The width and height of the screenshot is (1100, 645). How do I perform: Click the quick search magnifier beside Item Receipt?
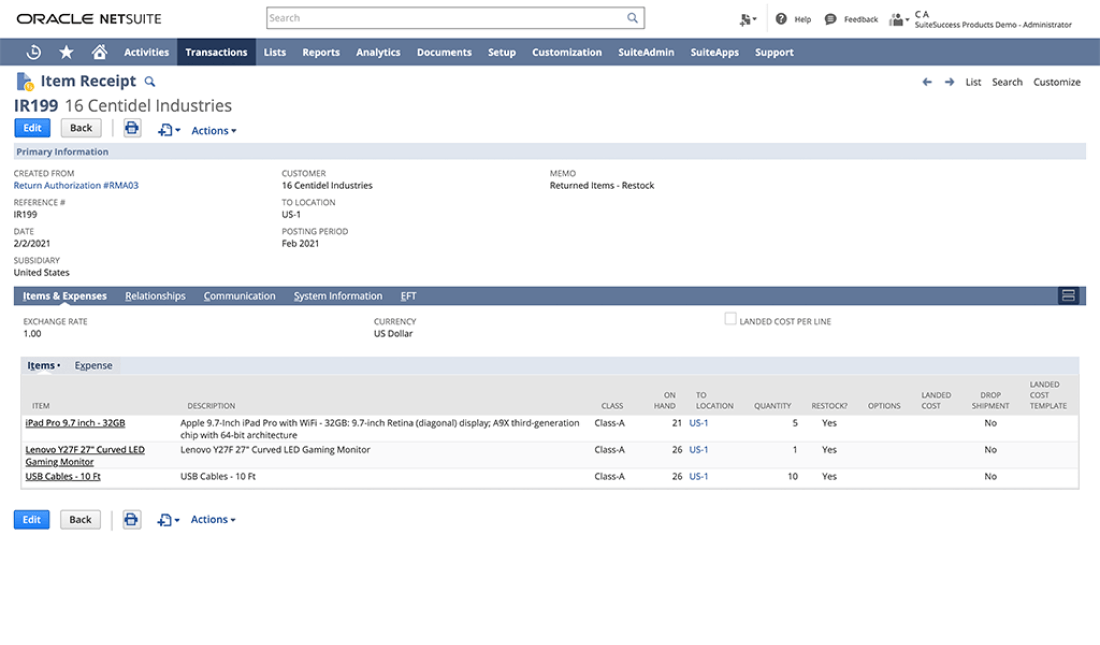point(149,82)
